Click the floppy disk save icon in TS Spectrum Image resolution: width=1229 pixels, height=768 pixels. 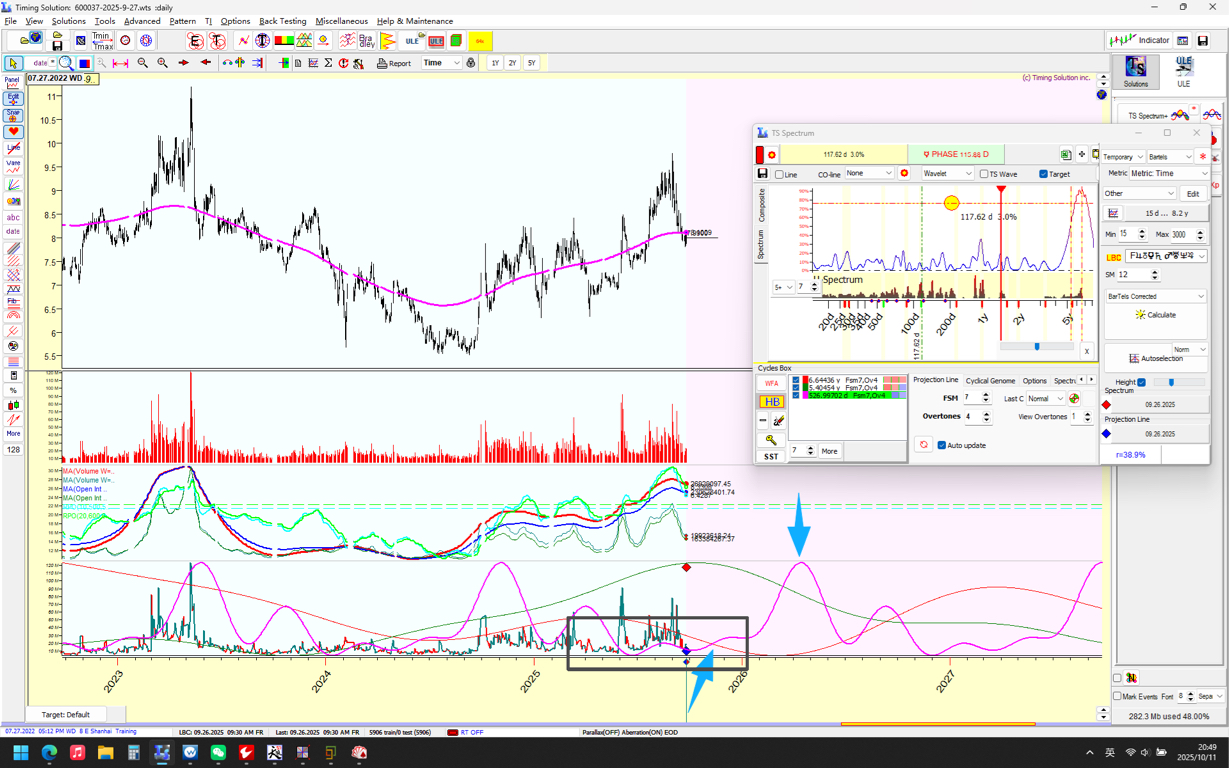(x=763, y=174)
